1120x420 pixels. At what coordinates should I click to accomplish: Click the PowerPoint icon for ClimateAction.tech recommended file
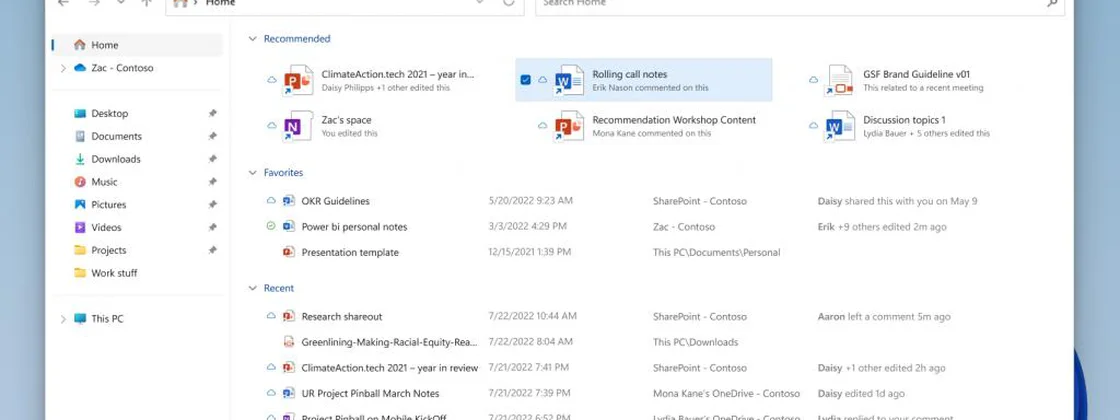click(x=298, y=80)
